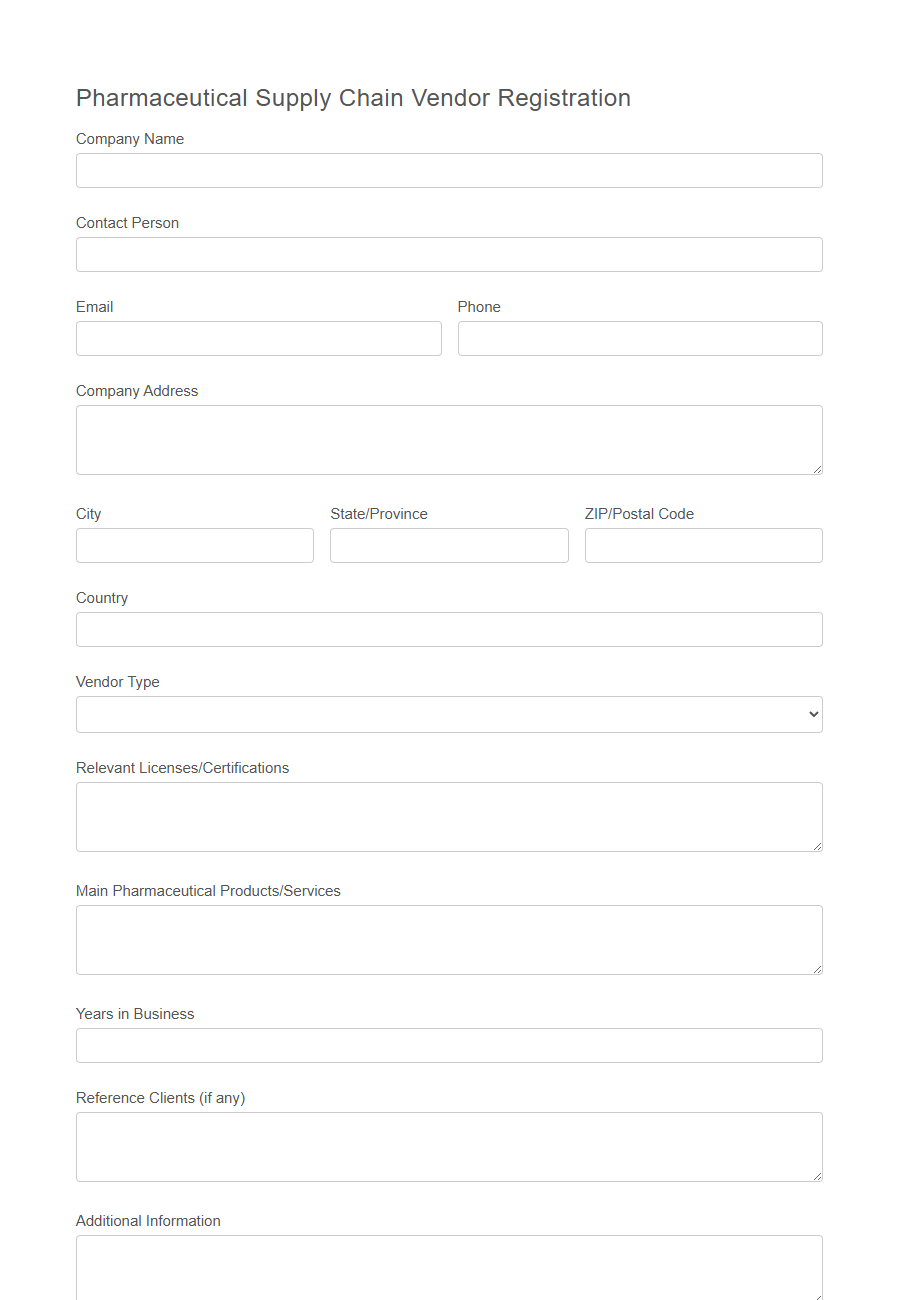Click the Country text field
The height and width of the screenshot is (1300, 900).
pyautogui.click(x=448, y=629)
